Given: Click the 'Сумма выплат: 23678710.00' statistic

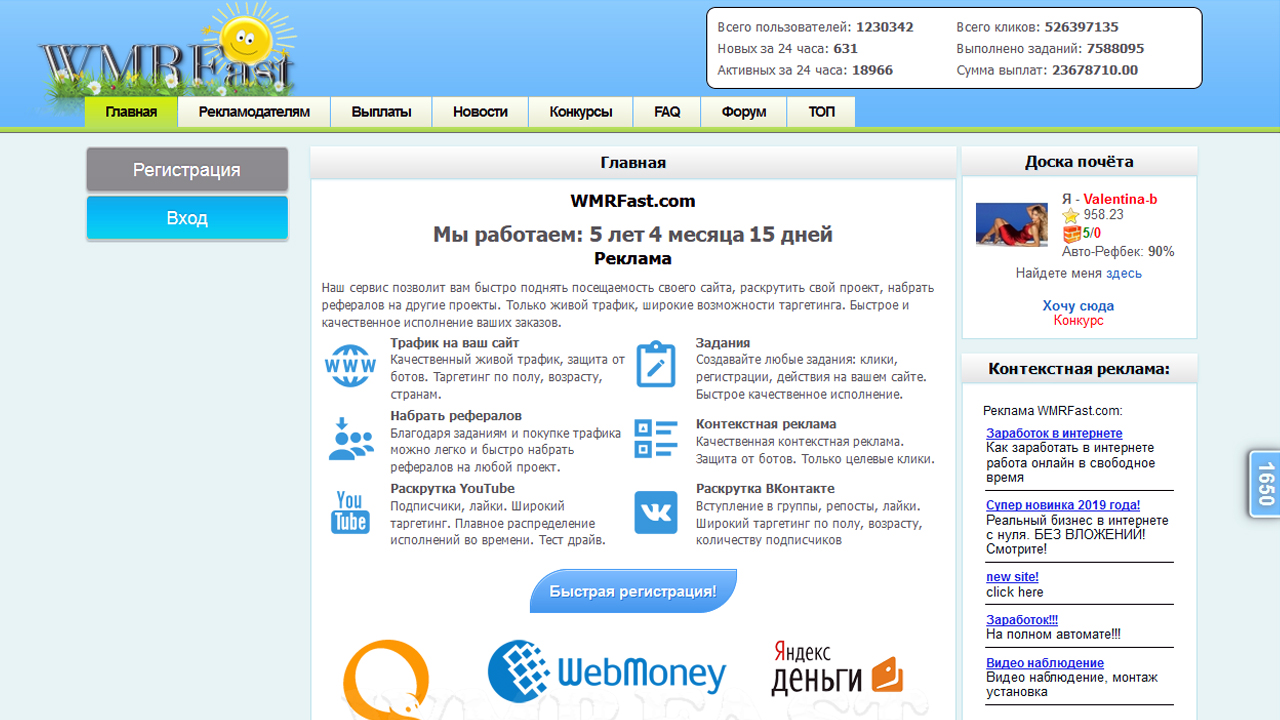Looking at the screenshot, I should 1047,70.
